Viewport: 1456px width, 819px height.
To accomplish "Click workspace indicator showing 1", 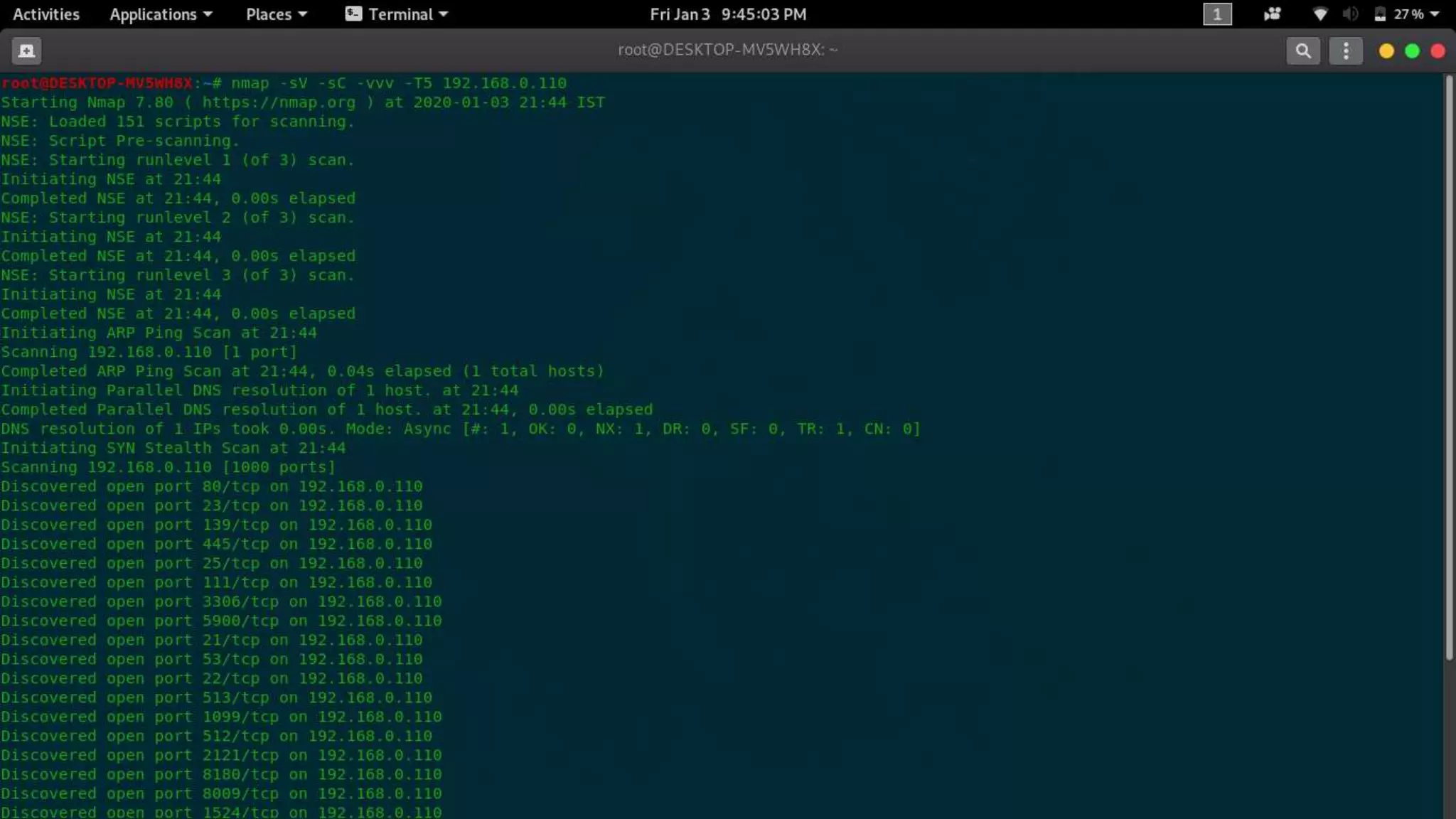I will click(1216, 14).
